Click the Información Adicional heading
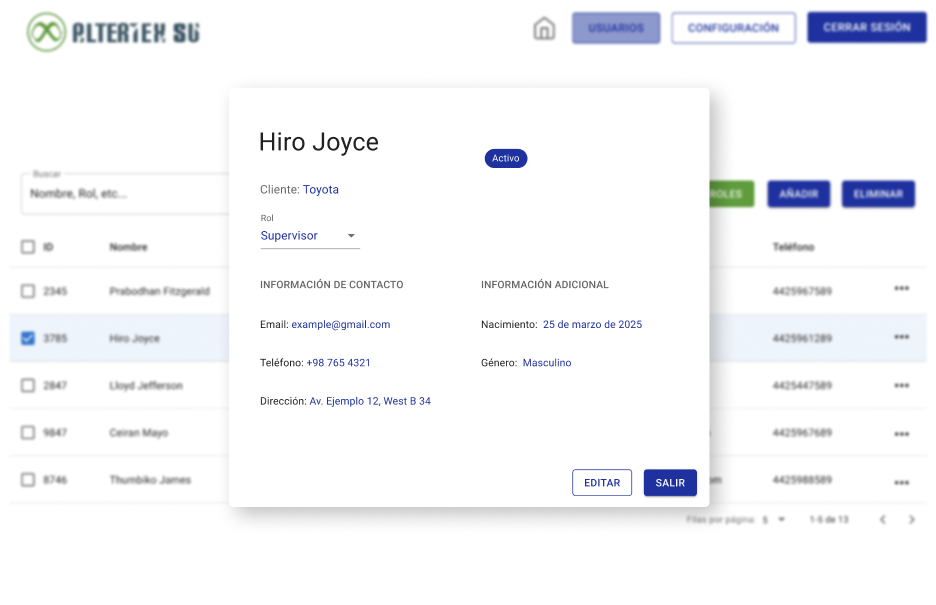Screen dimensions: 936x605 click(544, 285)
